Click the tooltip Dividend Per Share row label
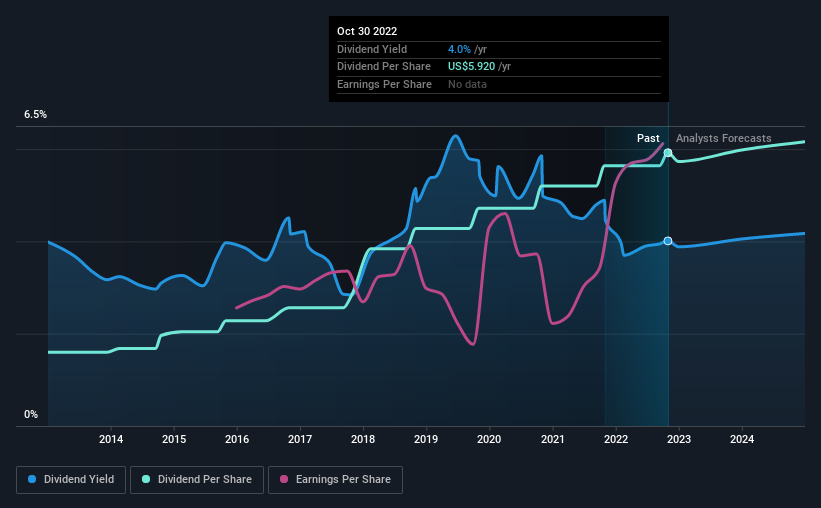The image size is (821, 508). point(384,67)
